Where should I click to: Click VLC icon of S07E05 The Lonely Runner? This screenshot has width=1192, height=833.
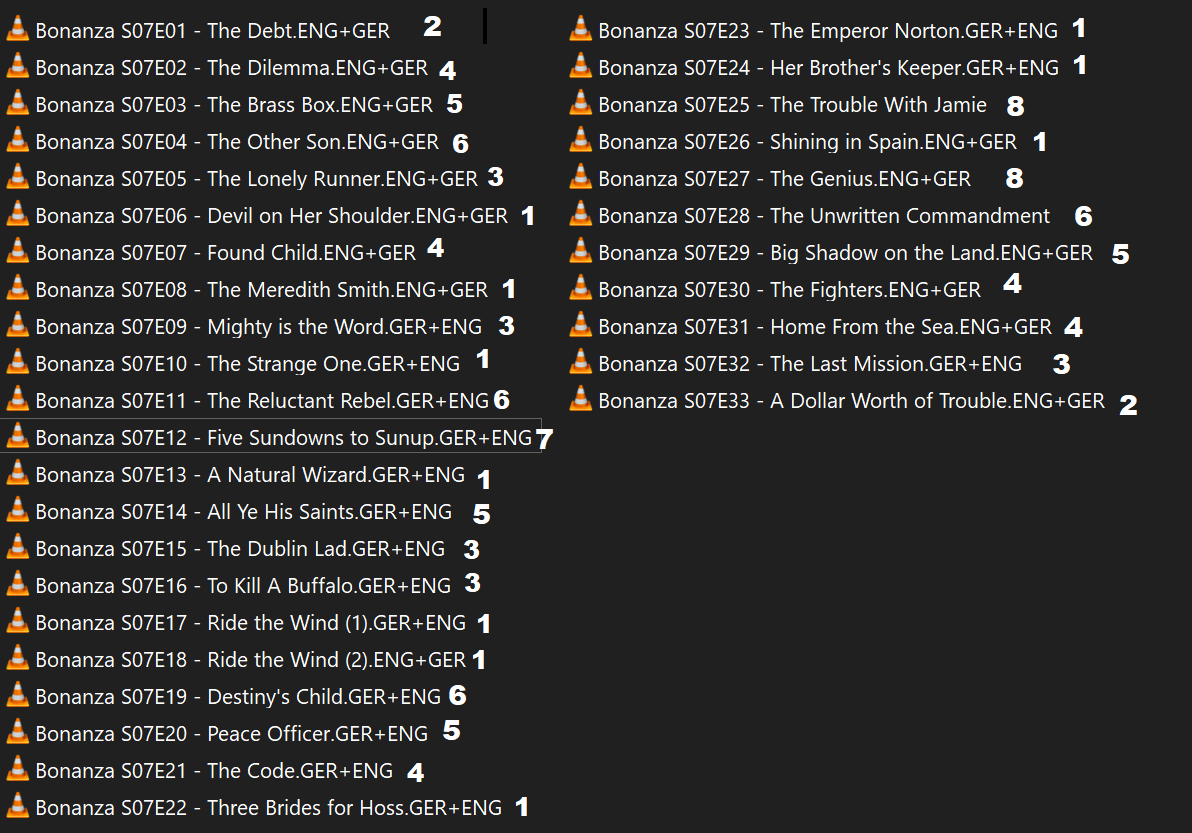click(x=17, y=177)
